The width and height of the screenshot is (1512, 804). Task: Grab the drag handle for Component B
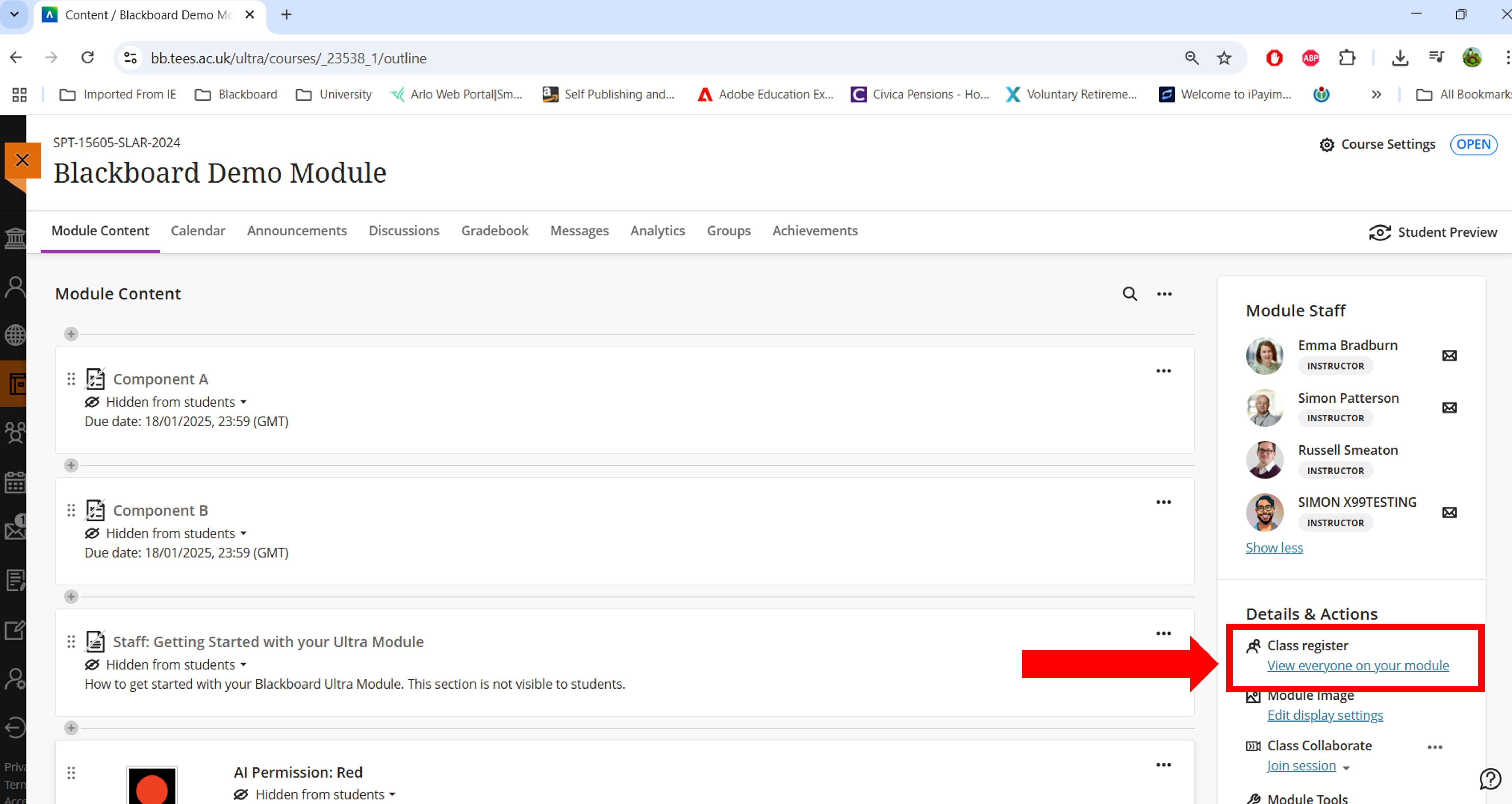coord(71,510)
